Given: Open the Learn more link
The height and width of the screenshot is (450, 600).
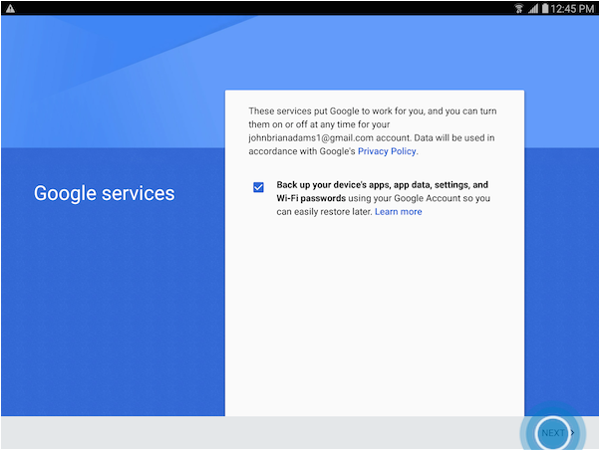Looking at the screenshot, I should click(398, 212).
